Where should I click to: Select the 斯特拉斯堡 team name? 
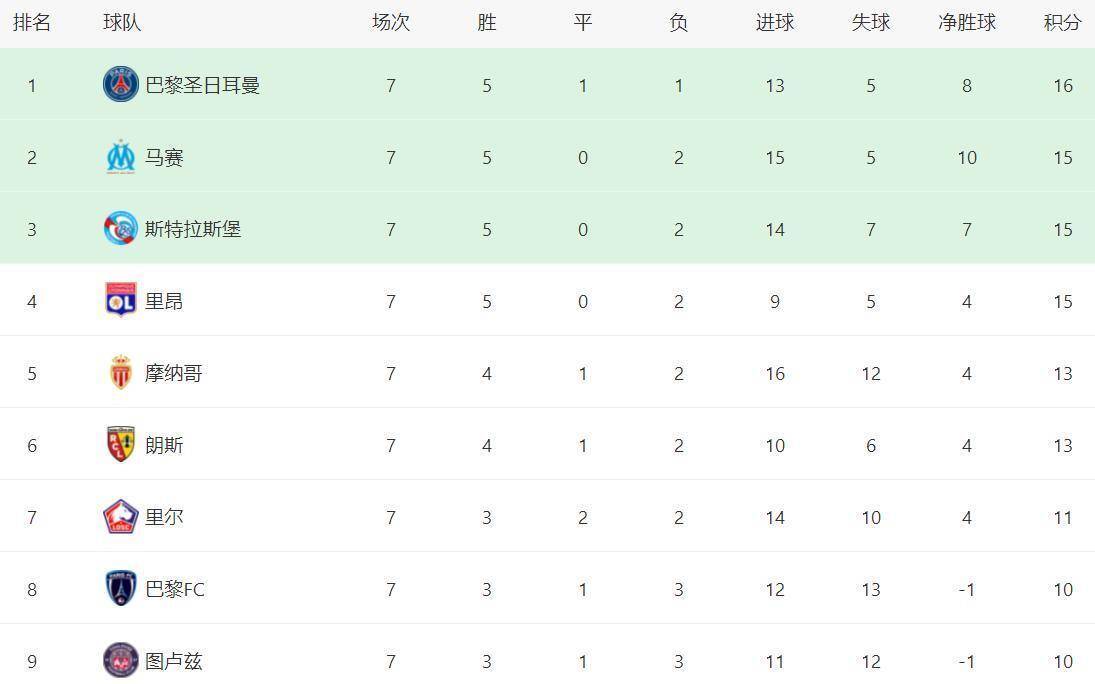pyautogui.click(x=193, y=229)
